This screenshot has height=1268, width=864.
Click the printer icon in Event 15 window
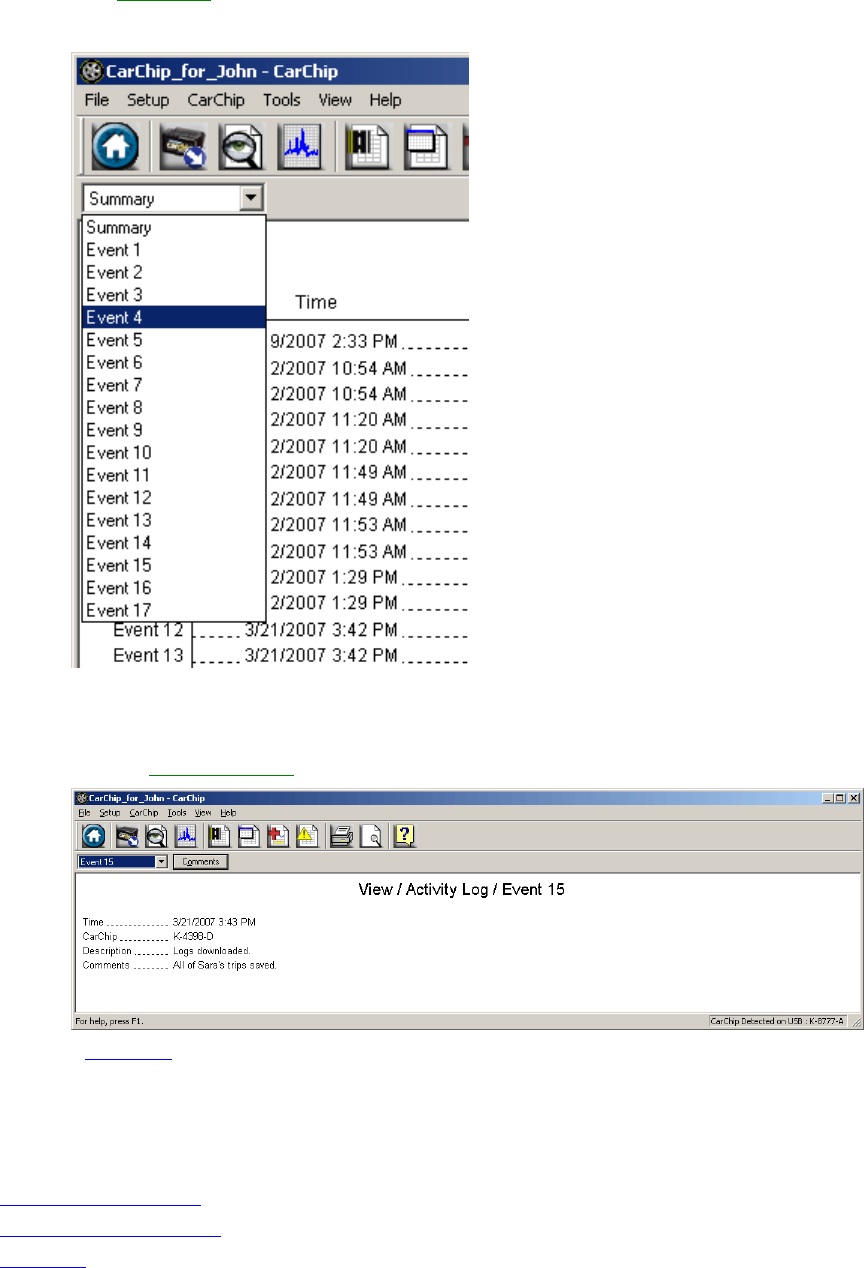click(x=342, y=836)
